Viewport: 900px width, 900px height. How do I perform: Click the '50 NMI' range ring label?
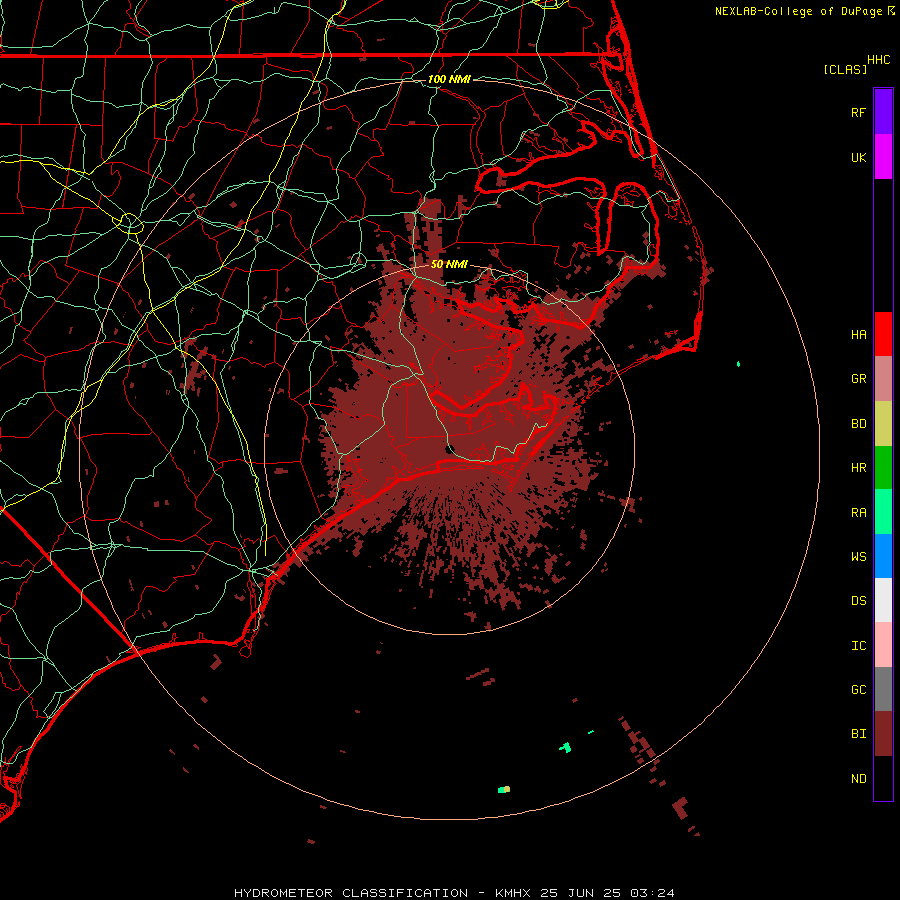[449, 264]
